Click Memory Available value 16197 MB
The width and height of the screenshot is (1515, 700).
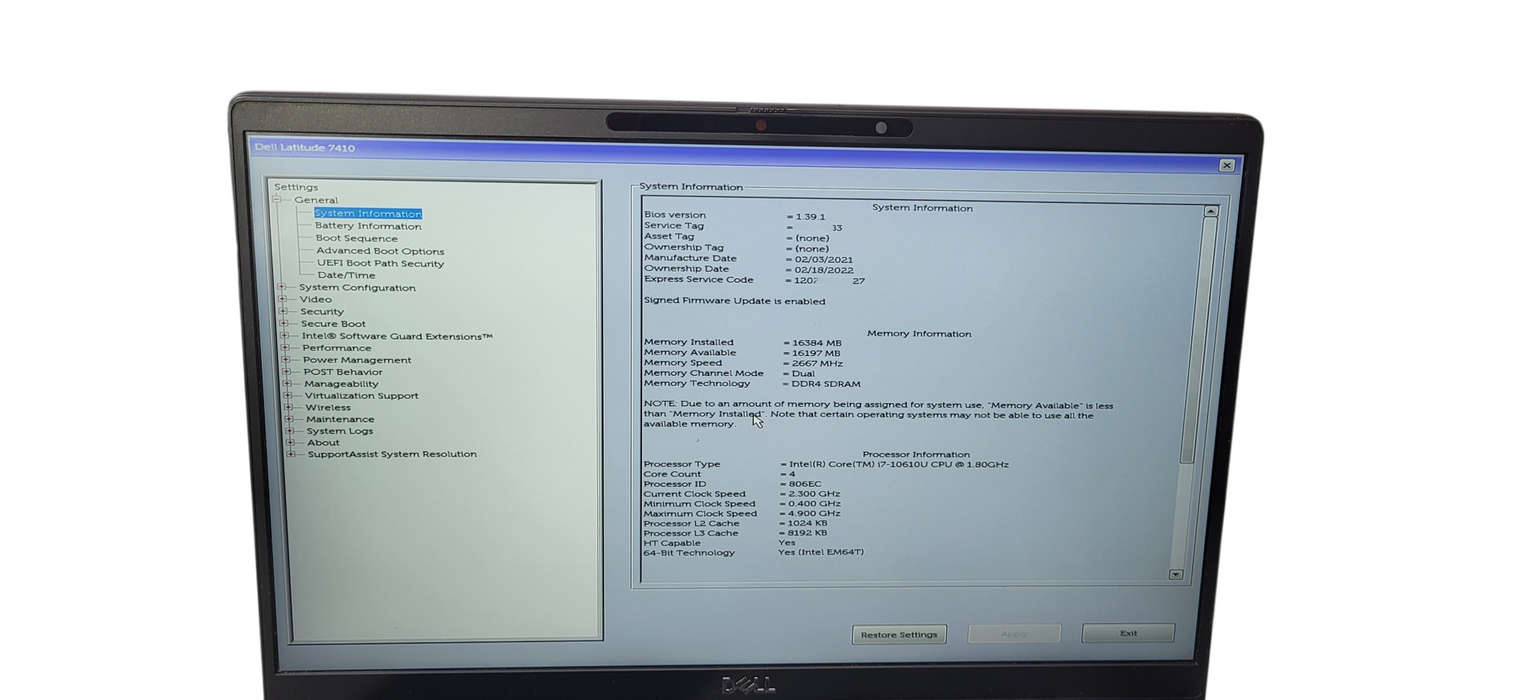[x=816, y=353]
